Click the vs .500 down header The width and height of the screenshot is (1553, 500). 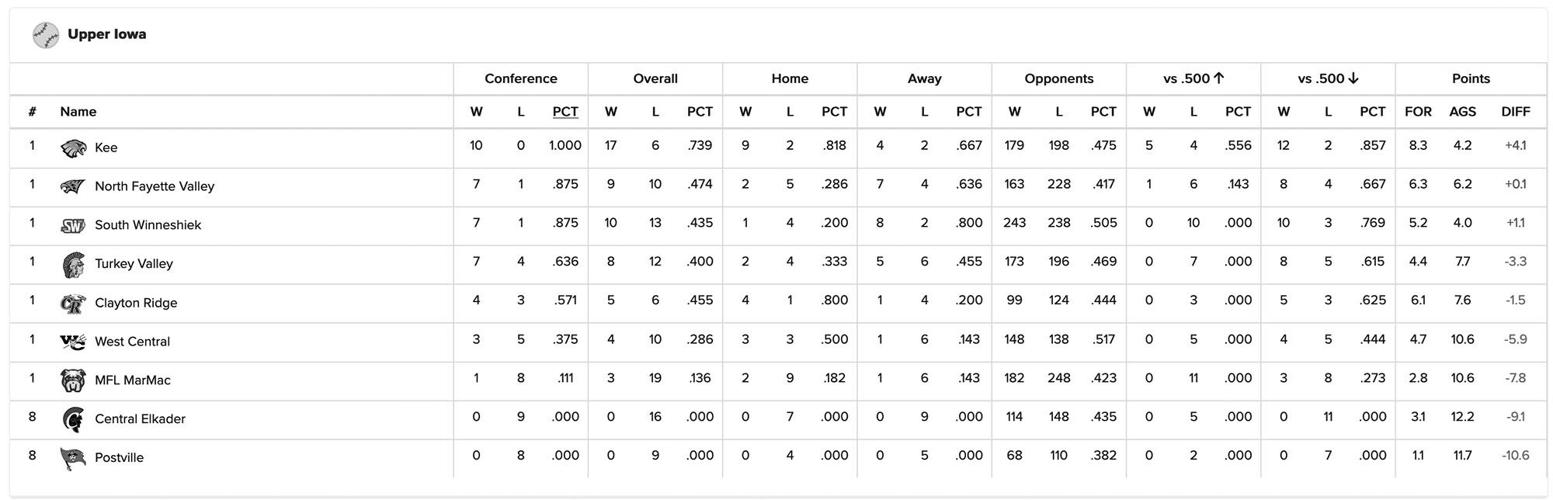(1328, 79)
